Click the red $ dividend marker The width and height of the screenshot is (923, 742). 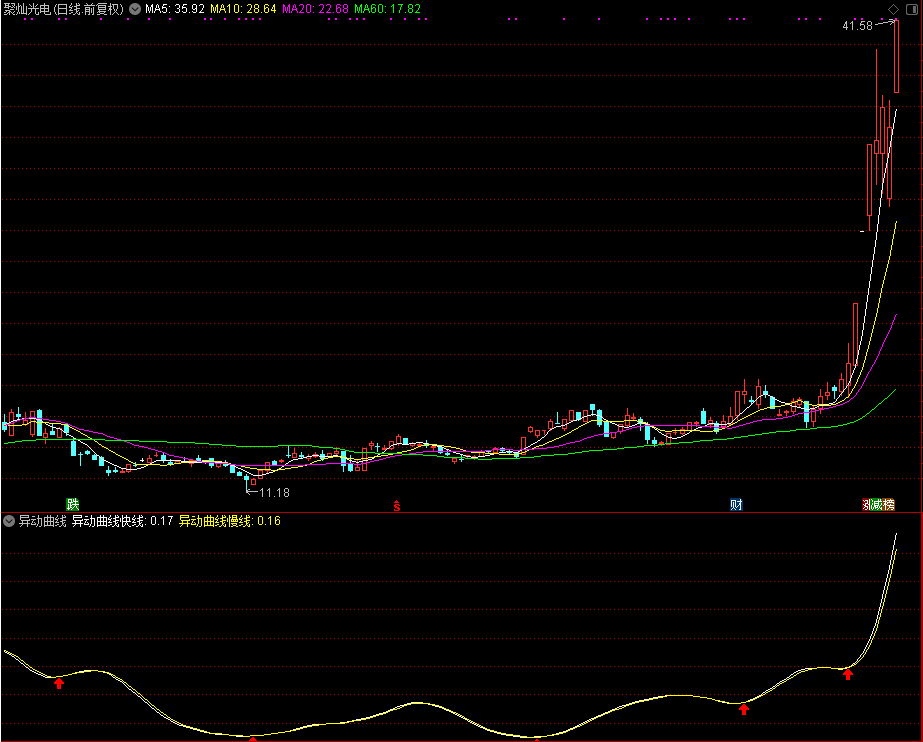(x=396, y=505)
